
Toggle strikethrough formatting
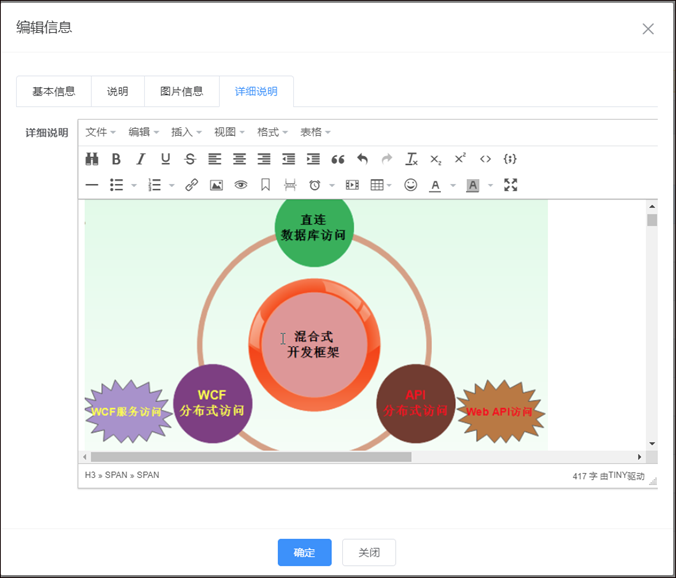[190, 159]
